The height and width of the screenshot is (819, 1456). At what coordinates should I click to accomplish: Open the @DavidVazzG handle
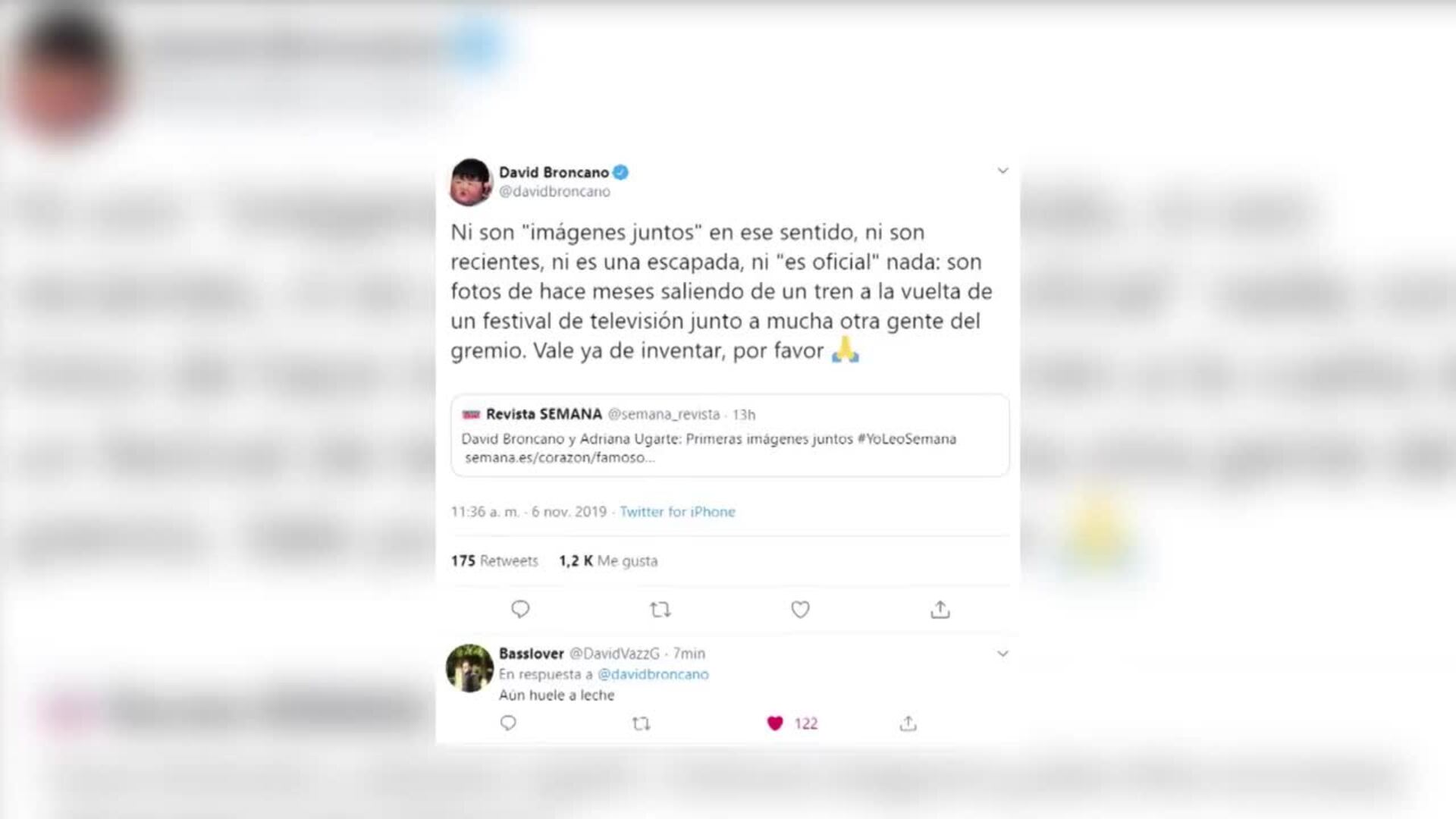point(614,653)
